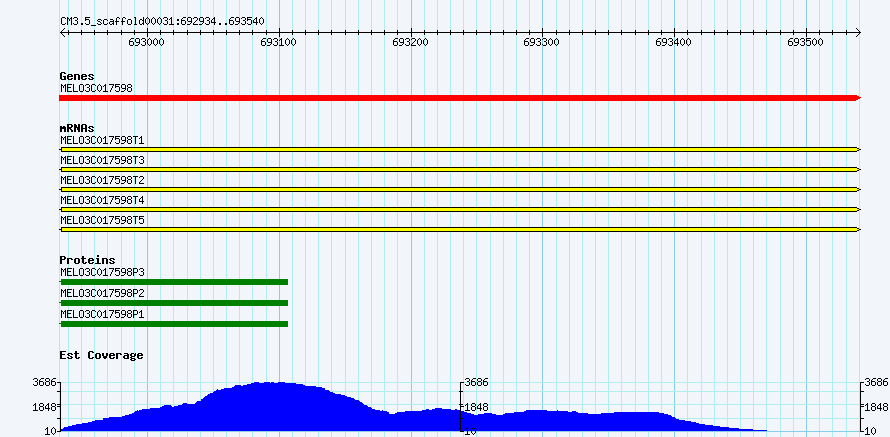Select the MEL03C017598T1 mRNA track bar

[x=460, y=149]
